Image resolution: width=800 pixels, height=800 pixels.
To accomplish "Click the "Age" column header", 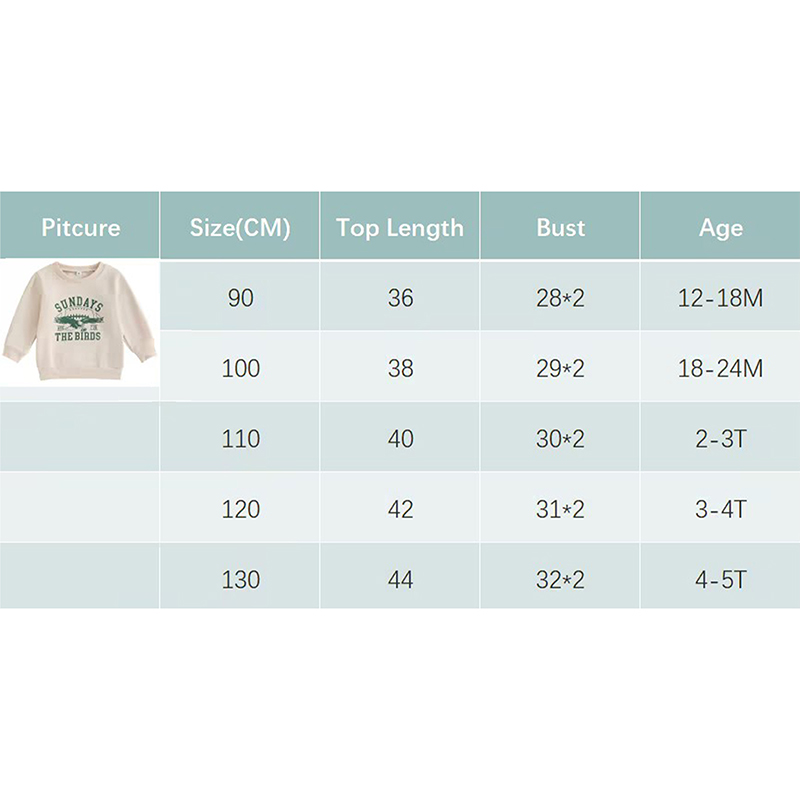I will pyautogui.click(x=720, y=227).
